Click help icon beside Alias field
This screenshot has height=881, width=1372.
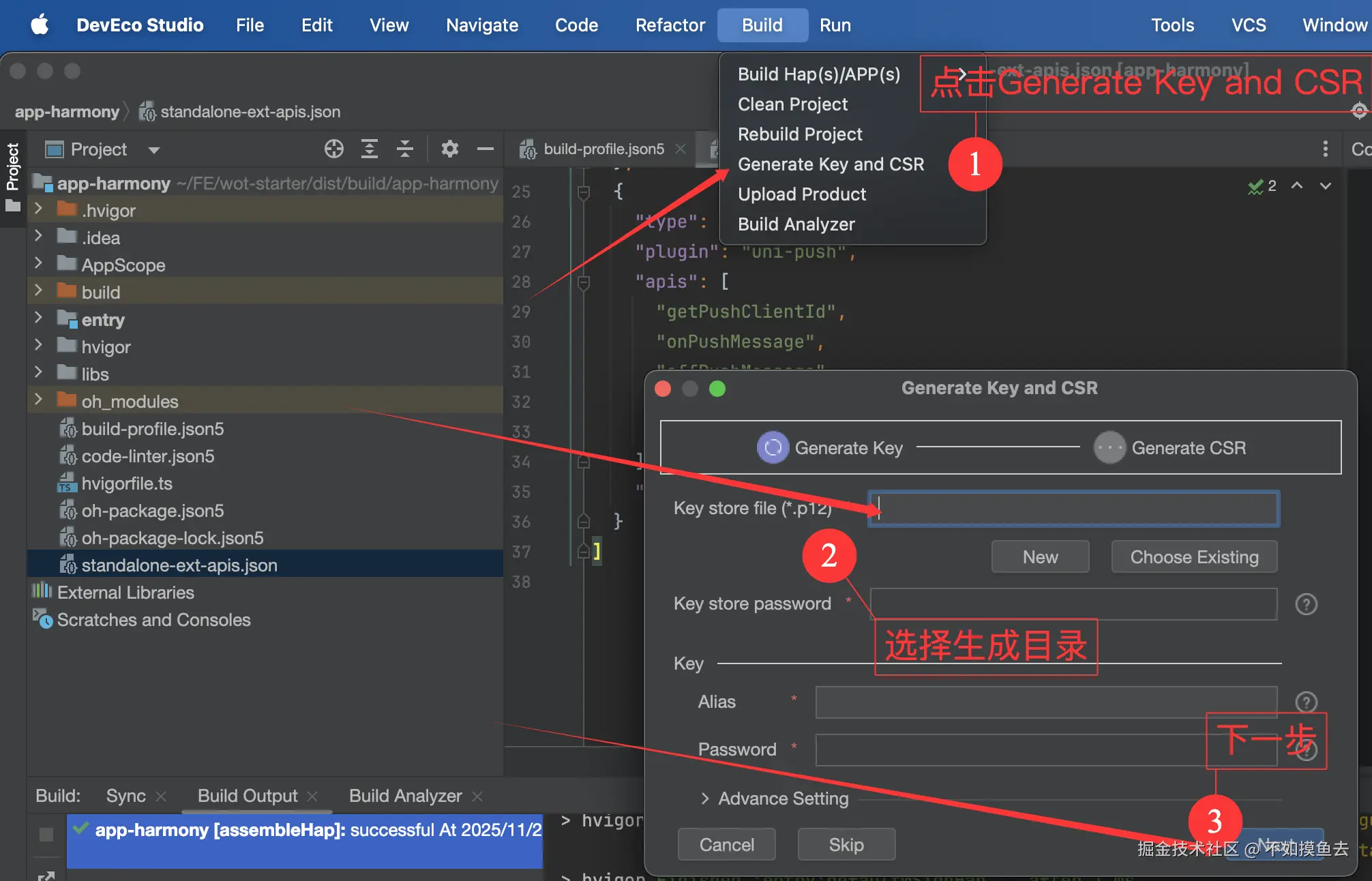point(1306,702)
